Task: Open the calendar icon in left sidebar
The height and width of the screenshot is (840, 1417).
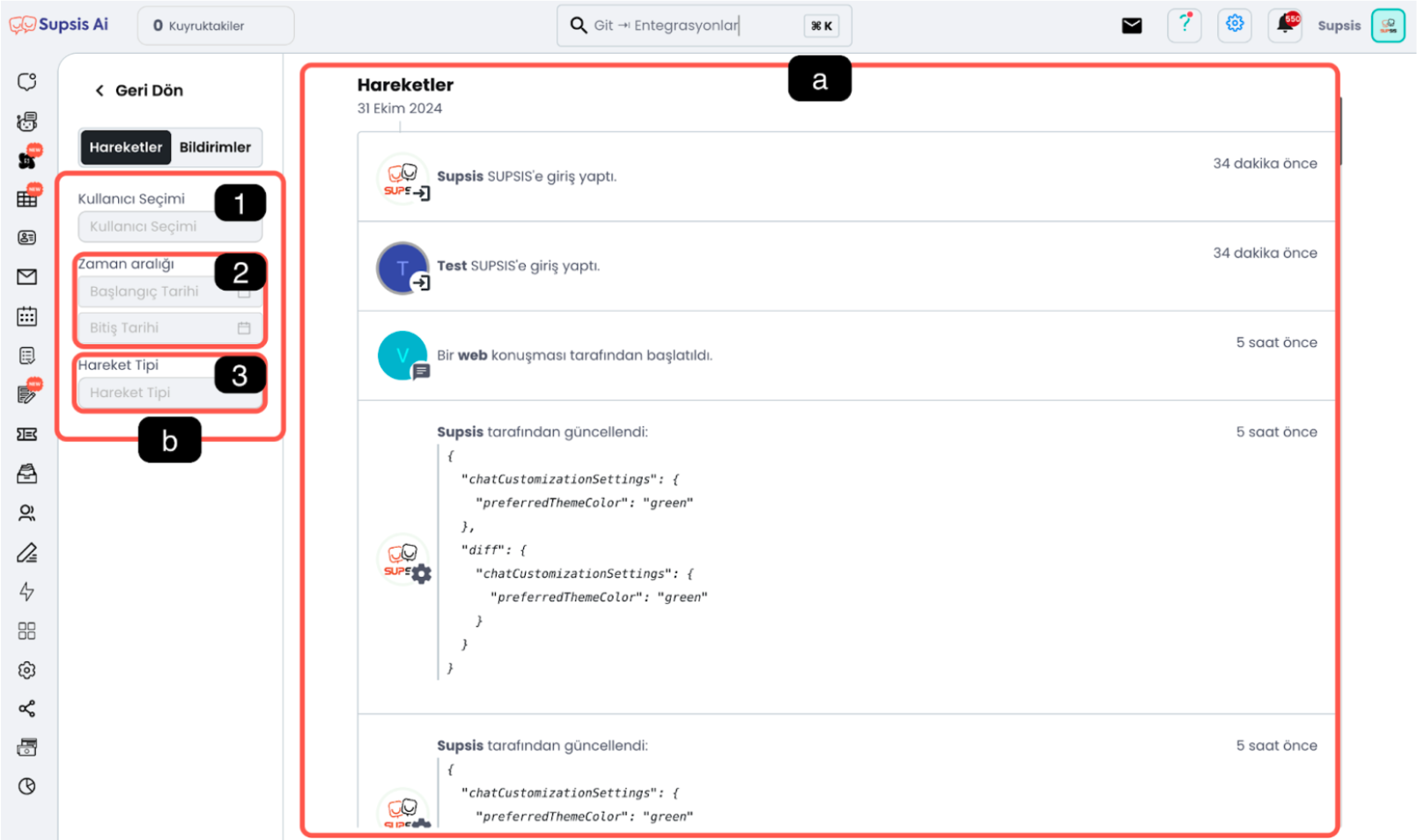Action: (27, 316)
